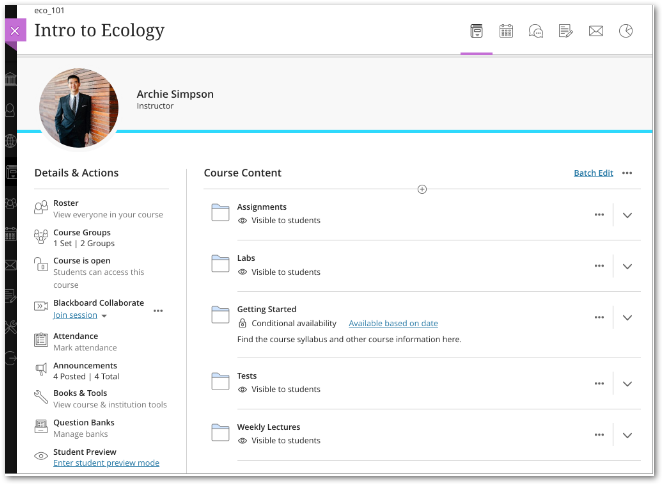Click the Assignments folder icon

point(220,212)
